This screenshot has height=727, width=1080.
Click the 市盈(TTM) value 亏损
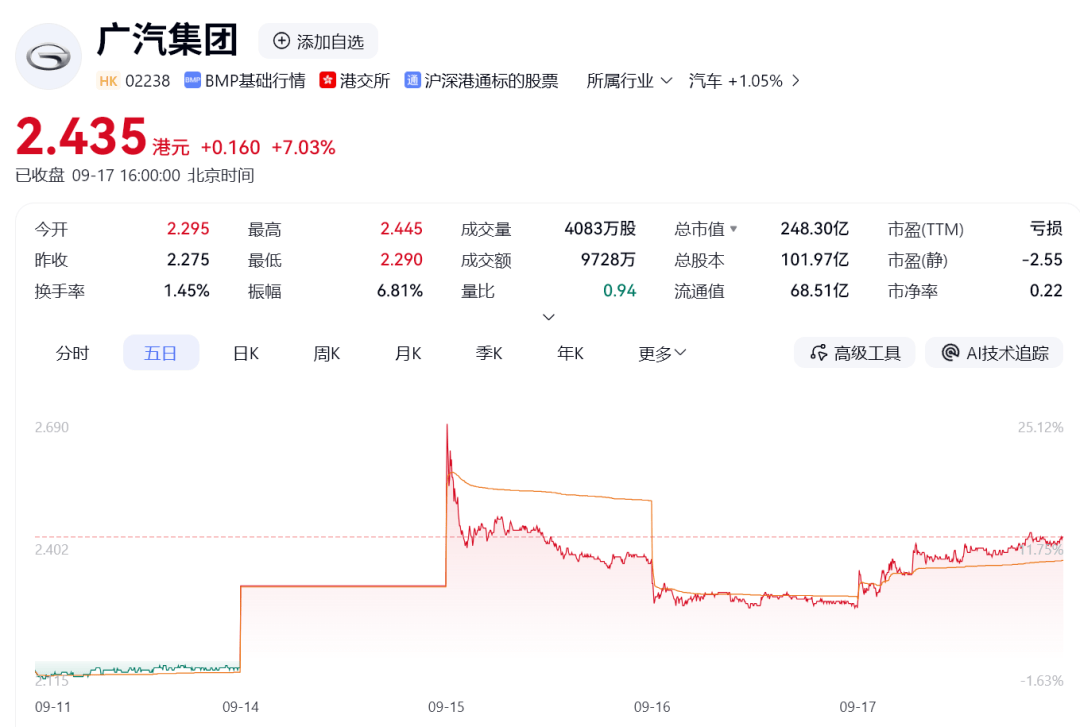pyautogui.click(x=1046, y=229)
